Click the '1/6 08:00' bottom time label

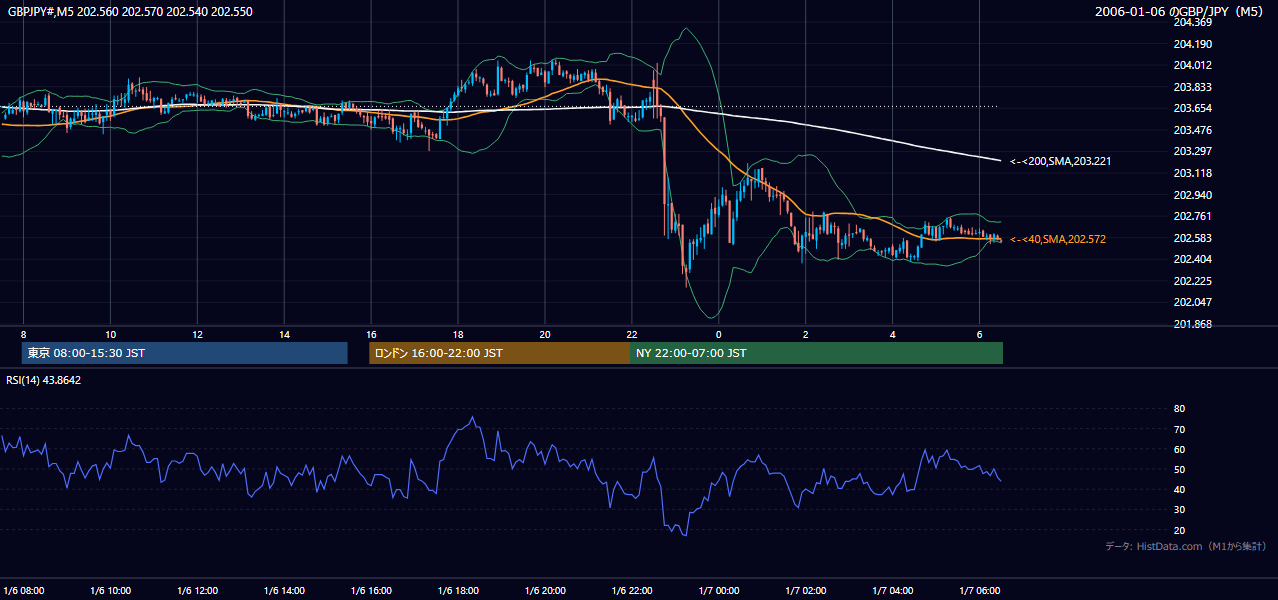(x=24, y=590)
